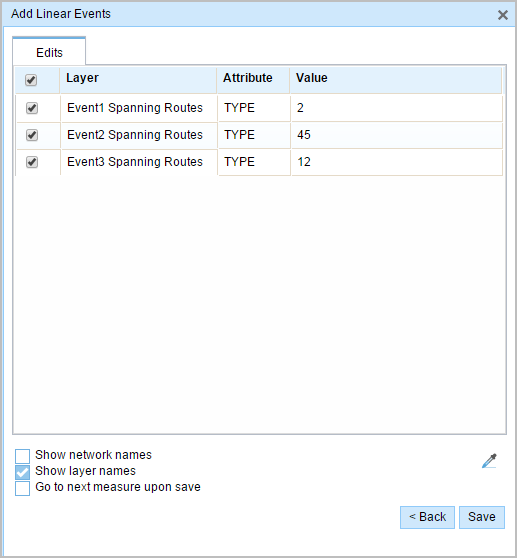Uncheck the Event3 Spanning Routes checkbox

(32, 162)
